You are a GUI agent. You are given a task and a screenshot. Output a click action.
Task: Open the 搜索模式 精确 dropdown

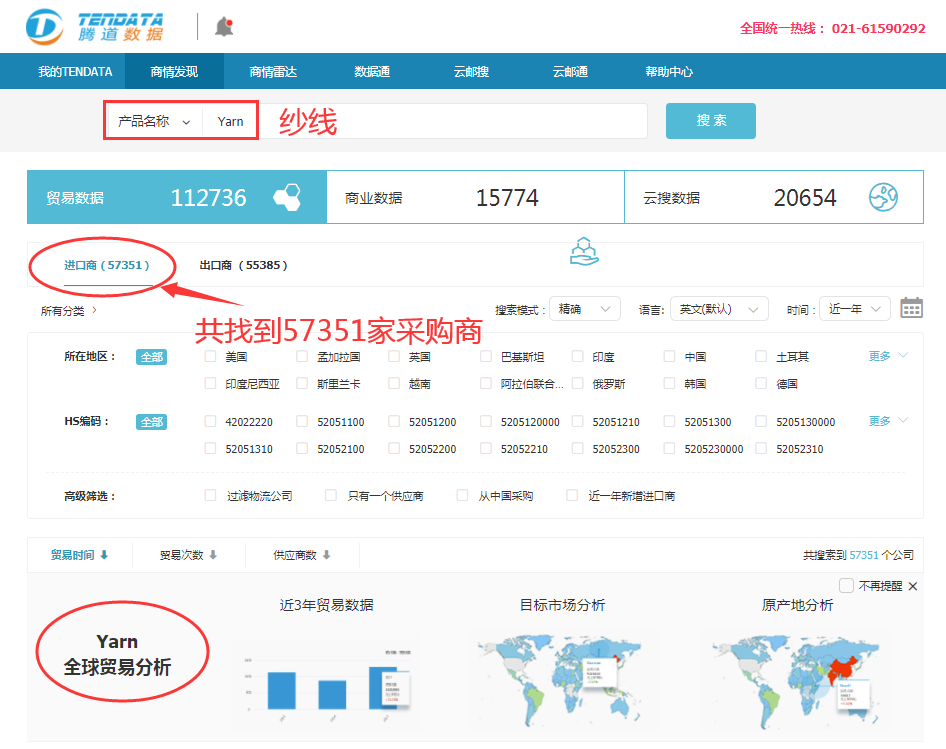click(584, 308)
